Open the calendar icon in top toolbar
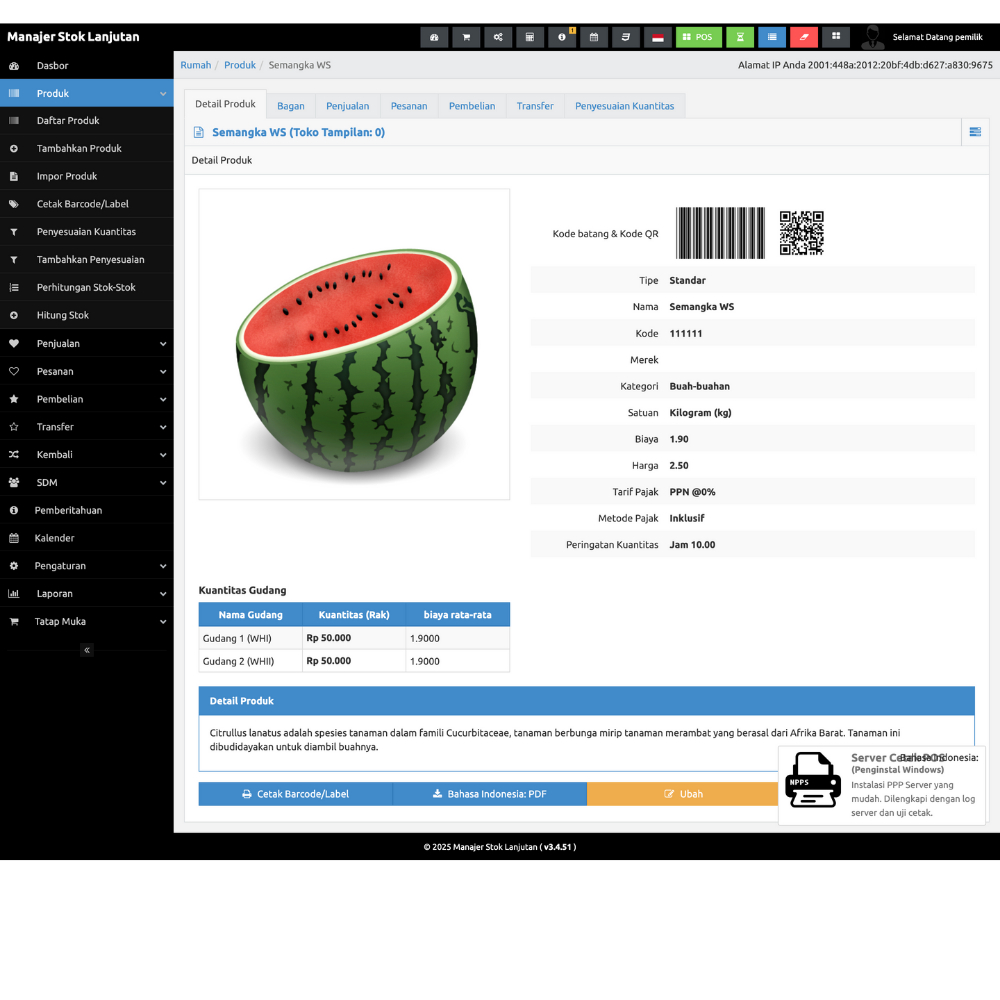The width and height of the screenshot is (1000, 1000). coord(594,38)
